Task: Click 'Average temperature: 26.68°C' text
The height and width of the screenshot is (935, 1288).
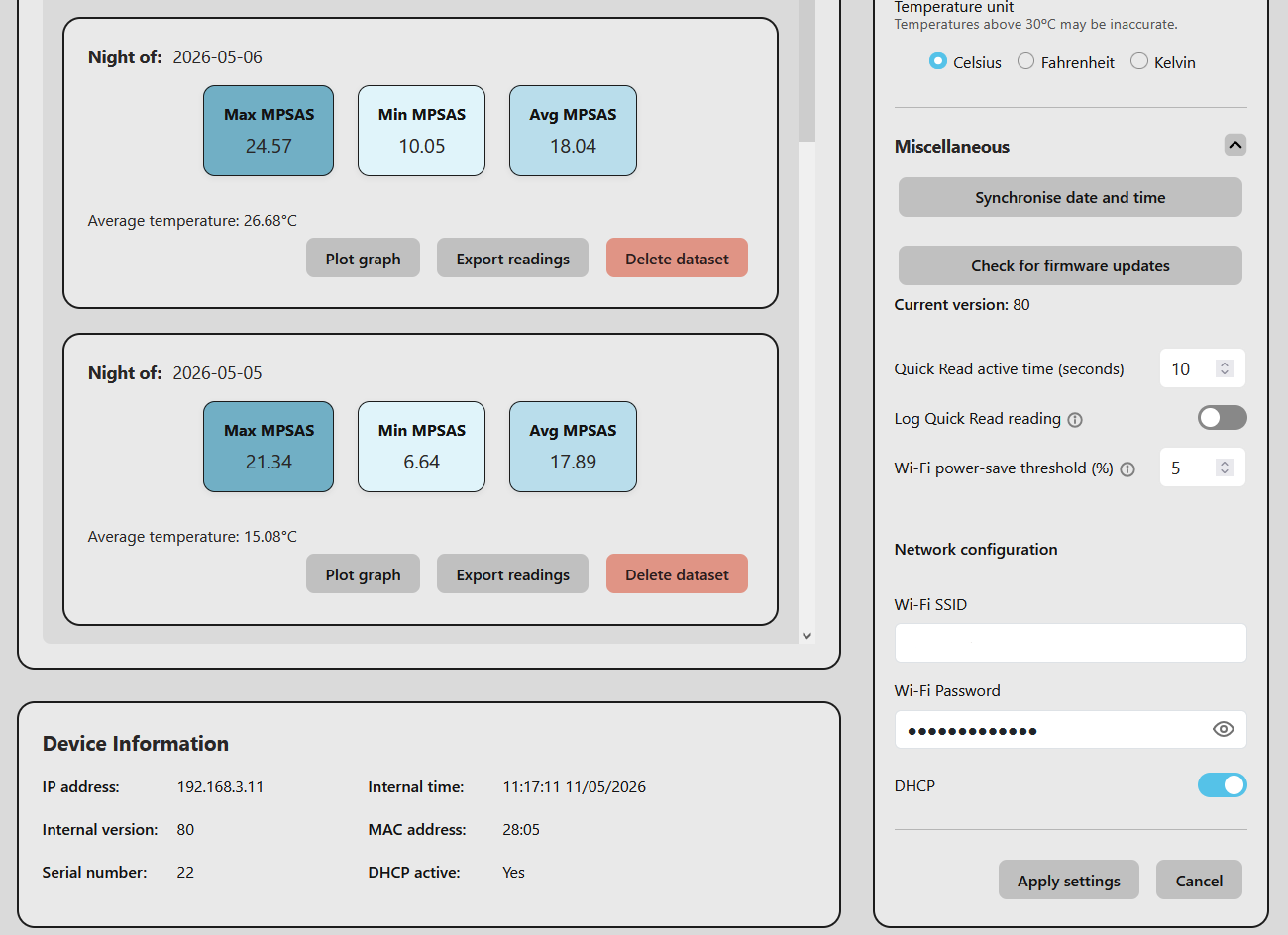Action: [192, 221]
